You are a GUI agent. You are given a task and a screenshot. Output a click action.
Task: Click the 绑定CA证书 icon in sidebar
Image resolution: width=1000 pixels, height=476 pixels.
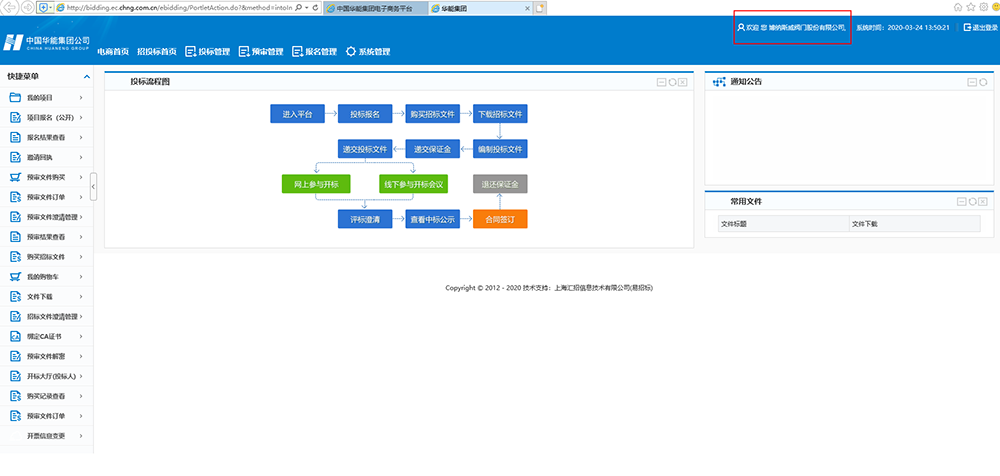15,336
